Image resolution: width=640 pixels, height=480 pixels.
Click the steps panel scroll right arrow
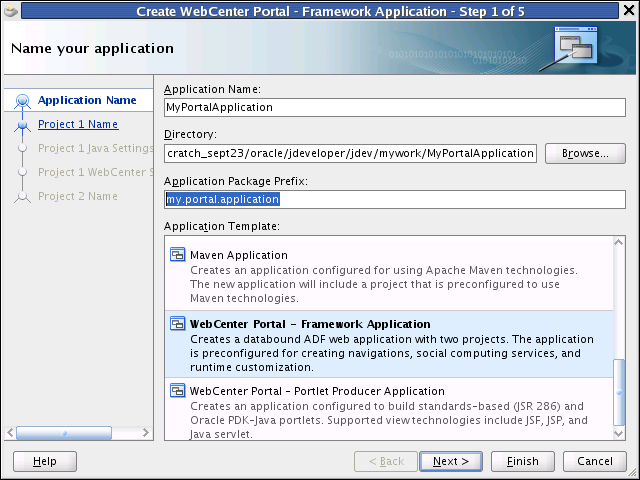click(x=146, y=433)
